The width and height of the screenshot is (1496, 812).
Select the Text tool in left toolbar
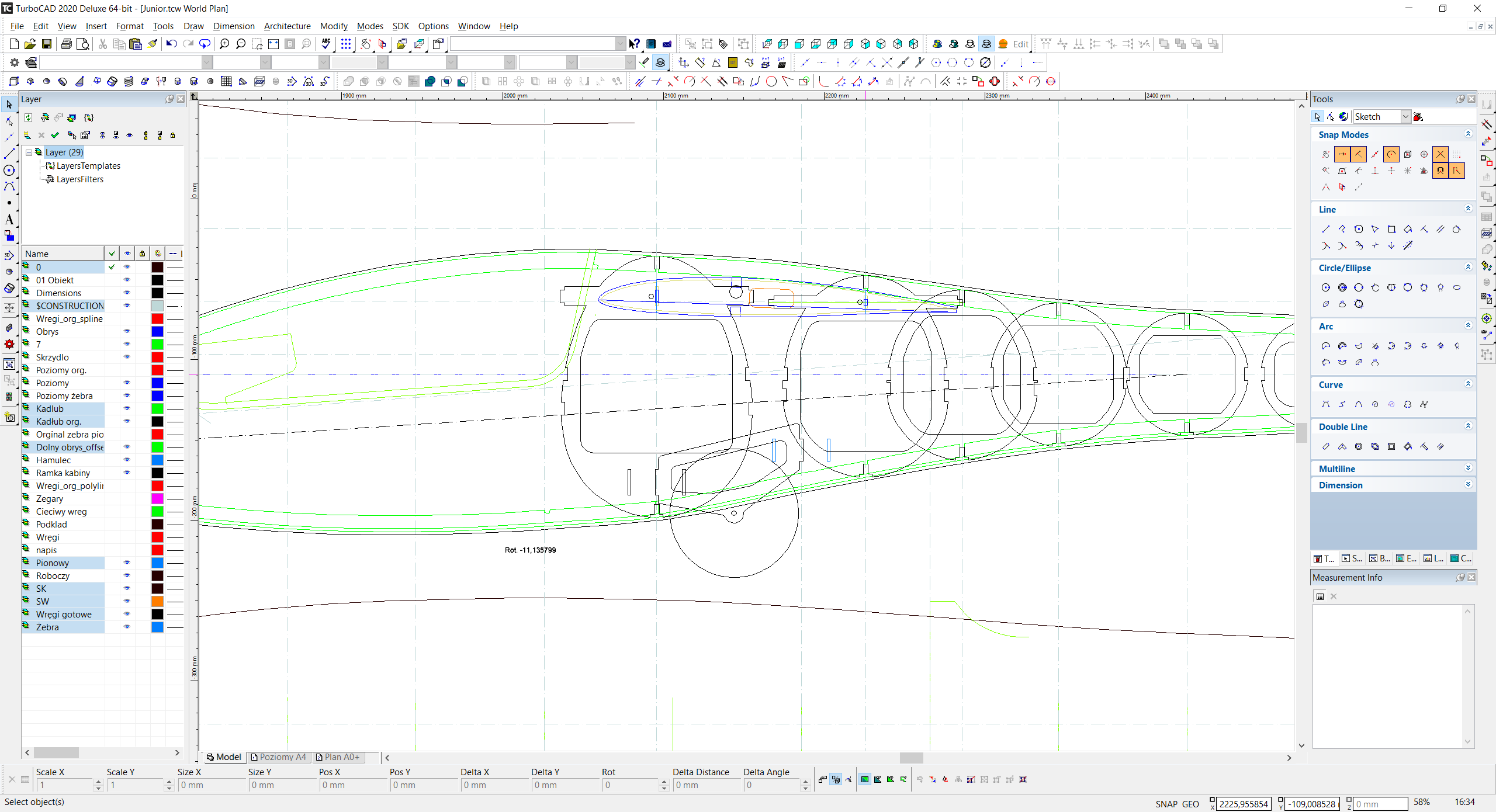9,220
